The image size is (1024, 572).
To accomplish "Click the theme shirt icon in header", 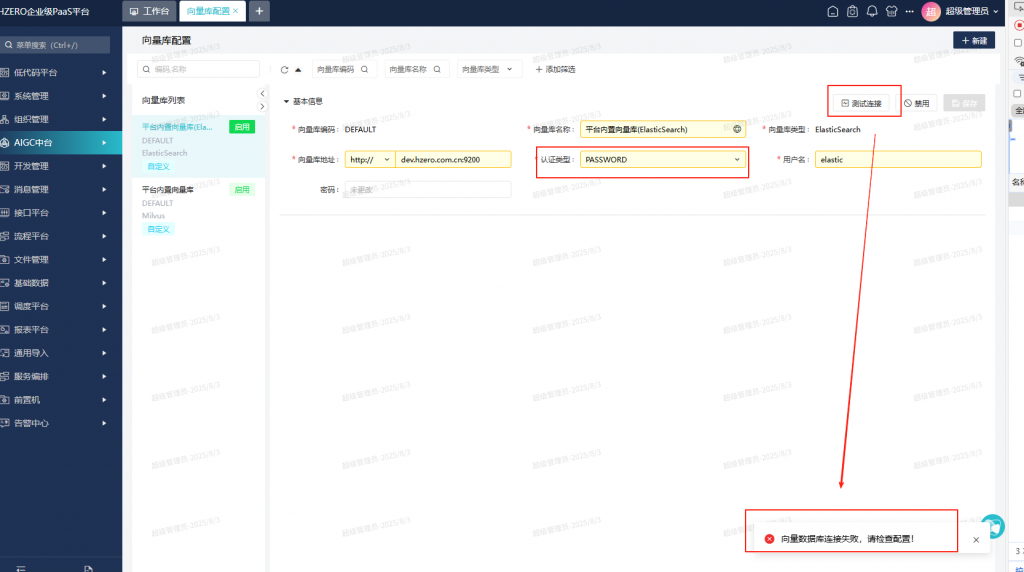I will [892, 11].
